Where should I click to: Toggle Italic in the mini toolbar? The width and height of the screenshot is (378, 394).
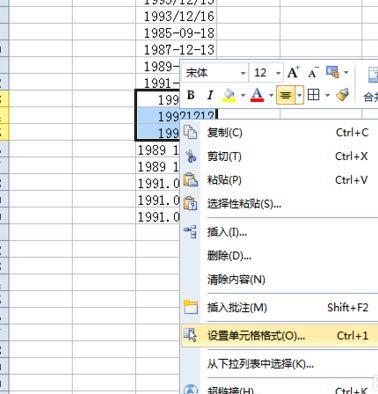tap(210, 95)
